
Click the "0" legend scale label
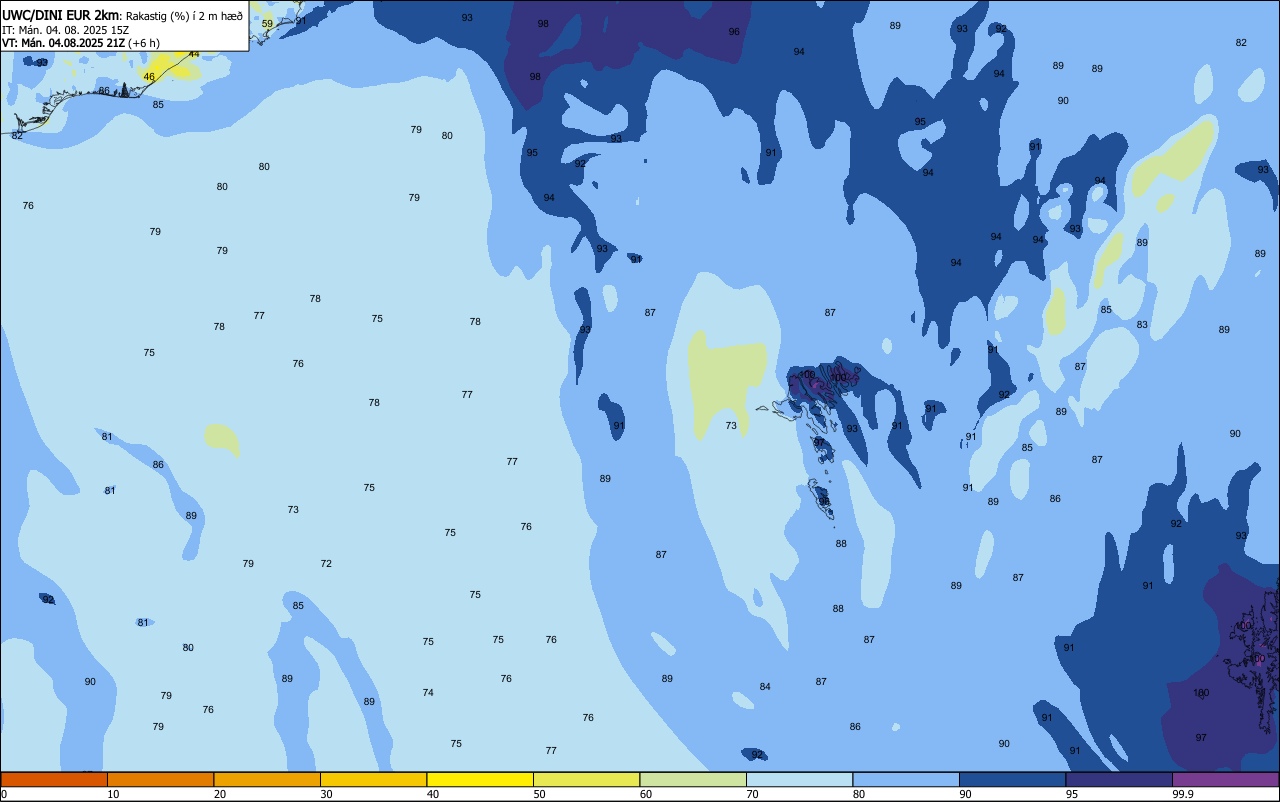[x=4, y=794]
